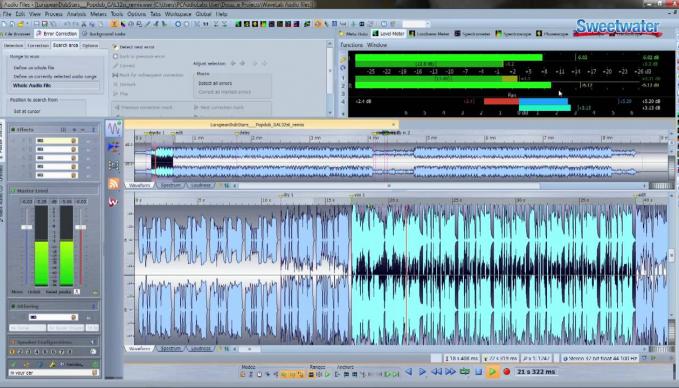The image size is (679, 388).
Task: Click Detect next error
Action: tap(133, 46)
